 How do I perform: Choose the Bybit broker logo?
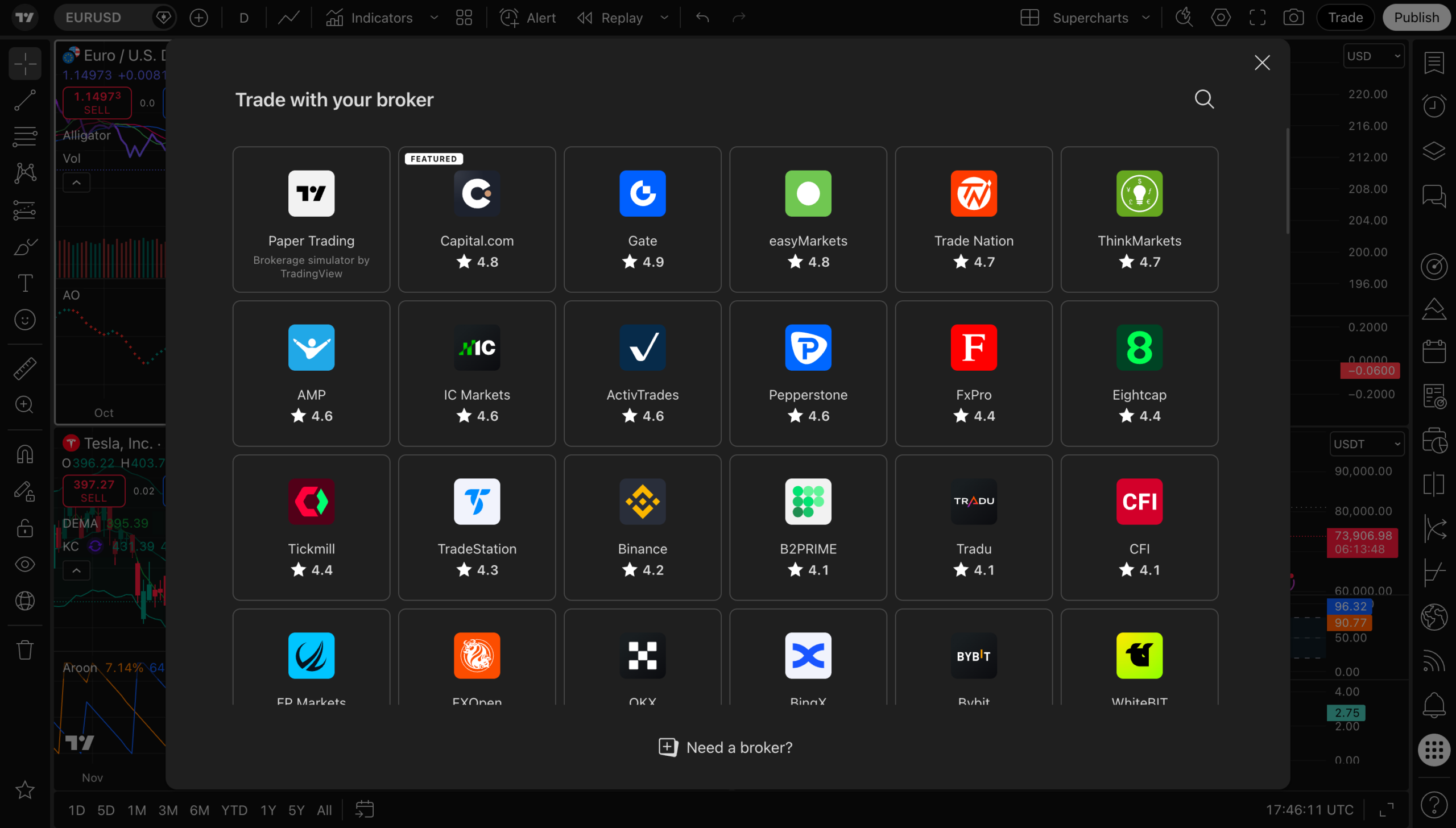click(x=974, y=656)
